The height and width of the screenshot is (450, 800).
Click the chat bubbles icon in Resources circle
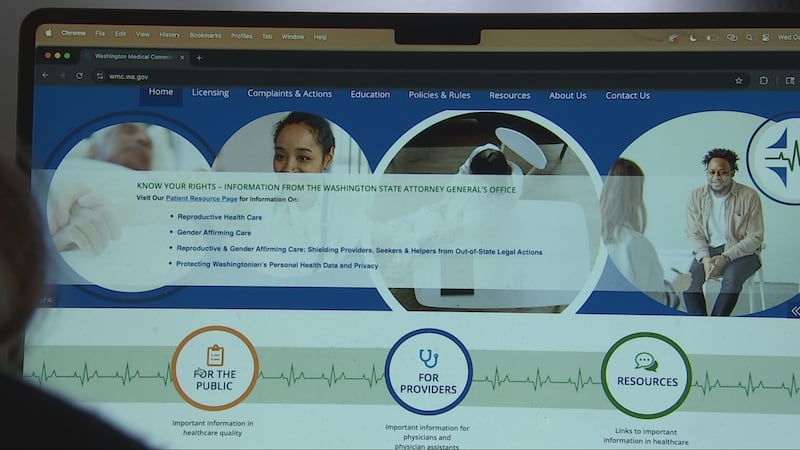click(x=646, y=362)
